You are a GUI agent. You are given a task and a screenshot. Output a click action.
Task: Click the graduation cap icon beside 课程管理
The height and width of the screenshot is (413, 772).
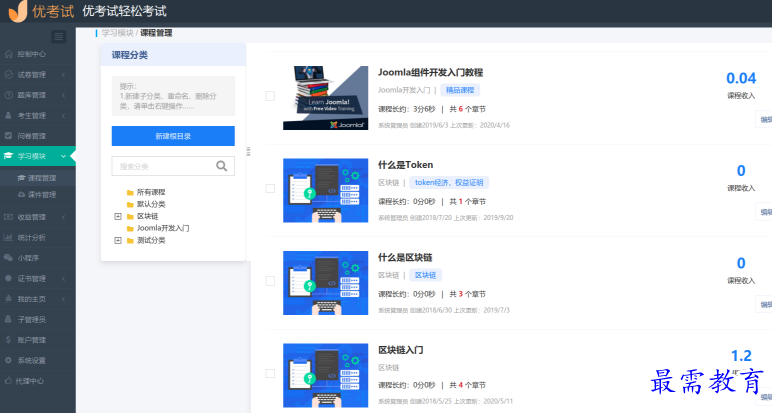pos(21,178)
